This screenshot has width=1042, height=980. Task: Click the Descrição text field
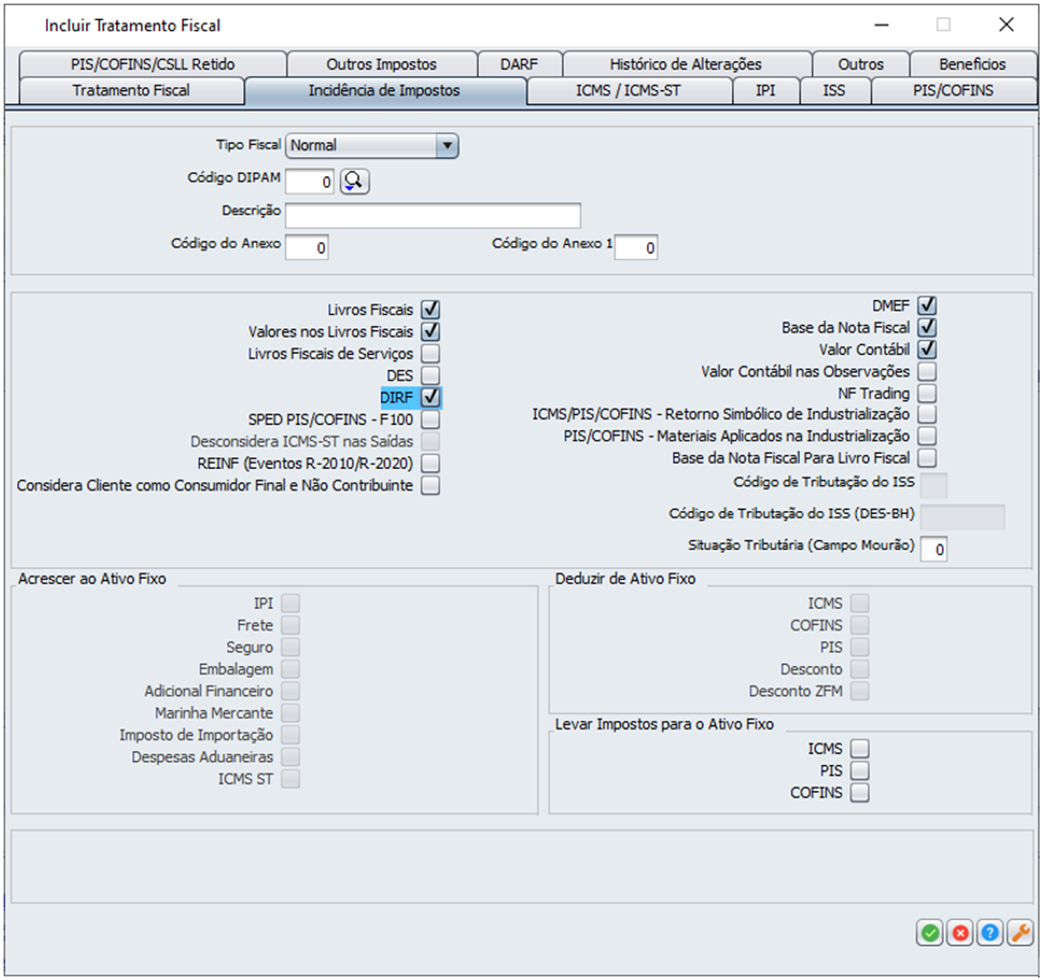click(432, 215)
